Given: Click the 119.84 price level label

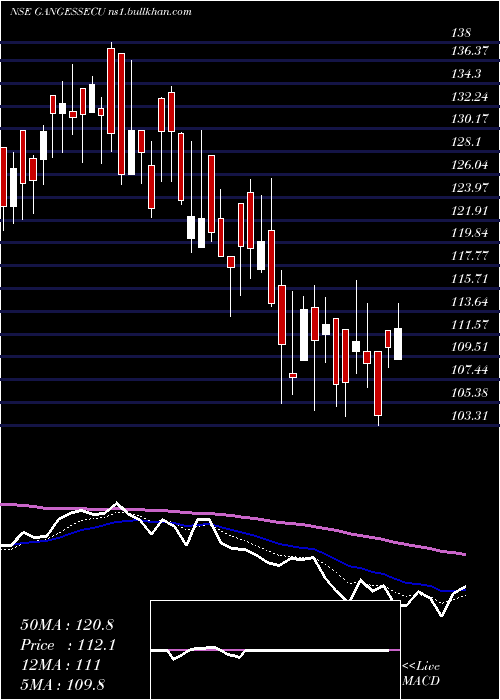Looking at the screenshot, I should coord(468,233).
